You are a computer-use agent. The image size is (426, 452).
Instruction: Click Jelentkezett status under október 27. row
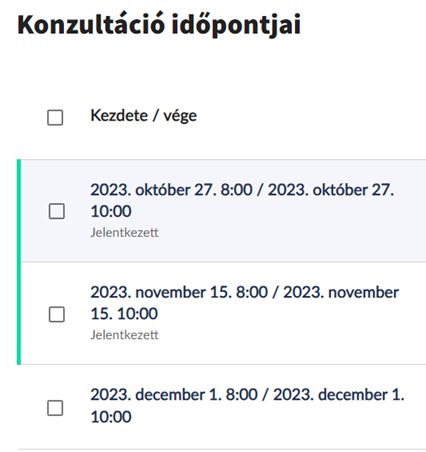124,232
